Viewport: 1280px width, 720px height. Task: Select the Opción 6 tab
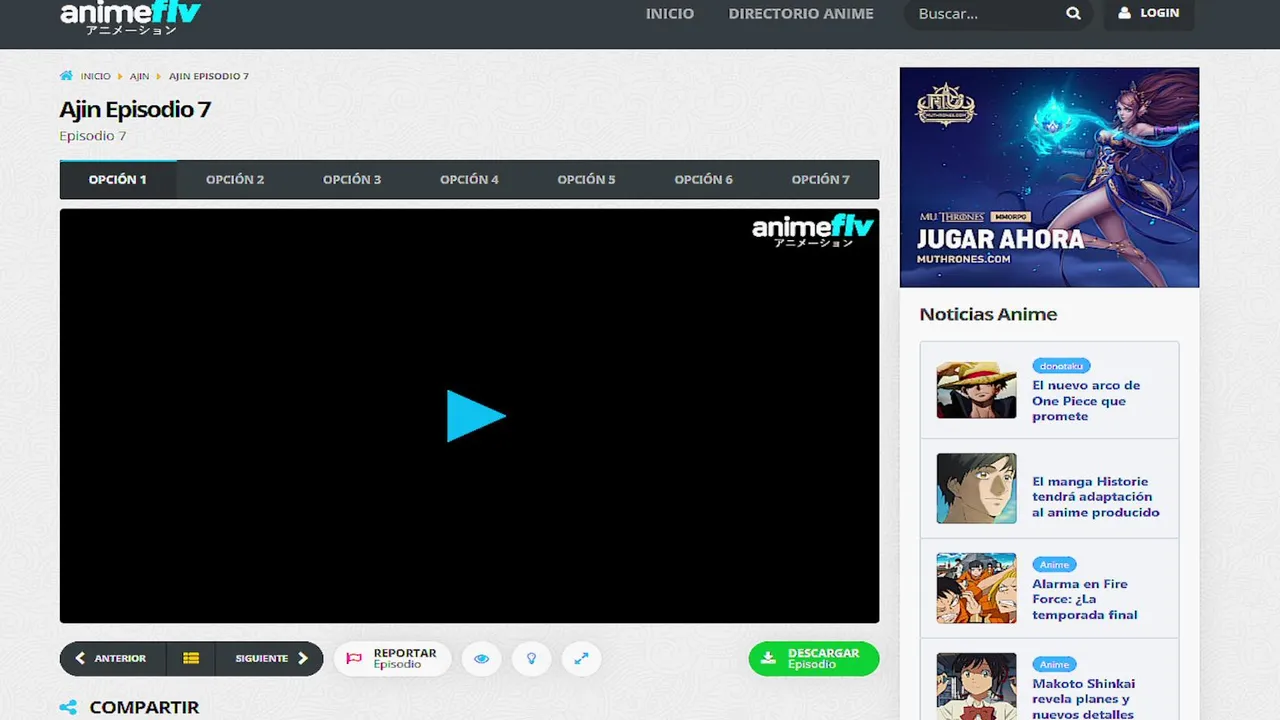pyautogui.click(x=703, y=180)
